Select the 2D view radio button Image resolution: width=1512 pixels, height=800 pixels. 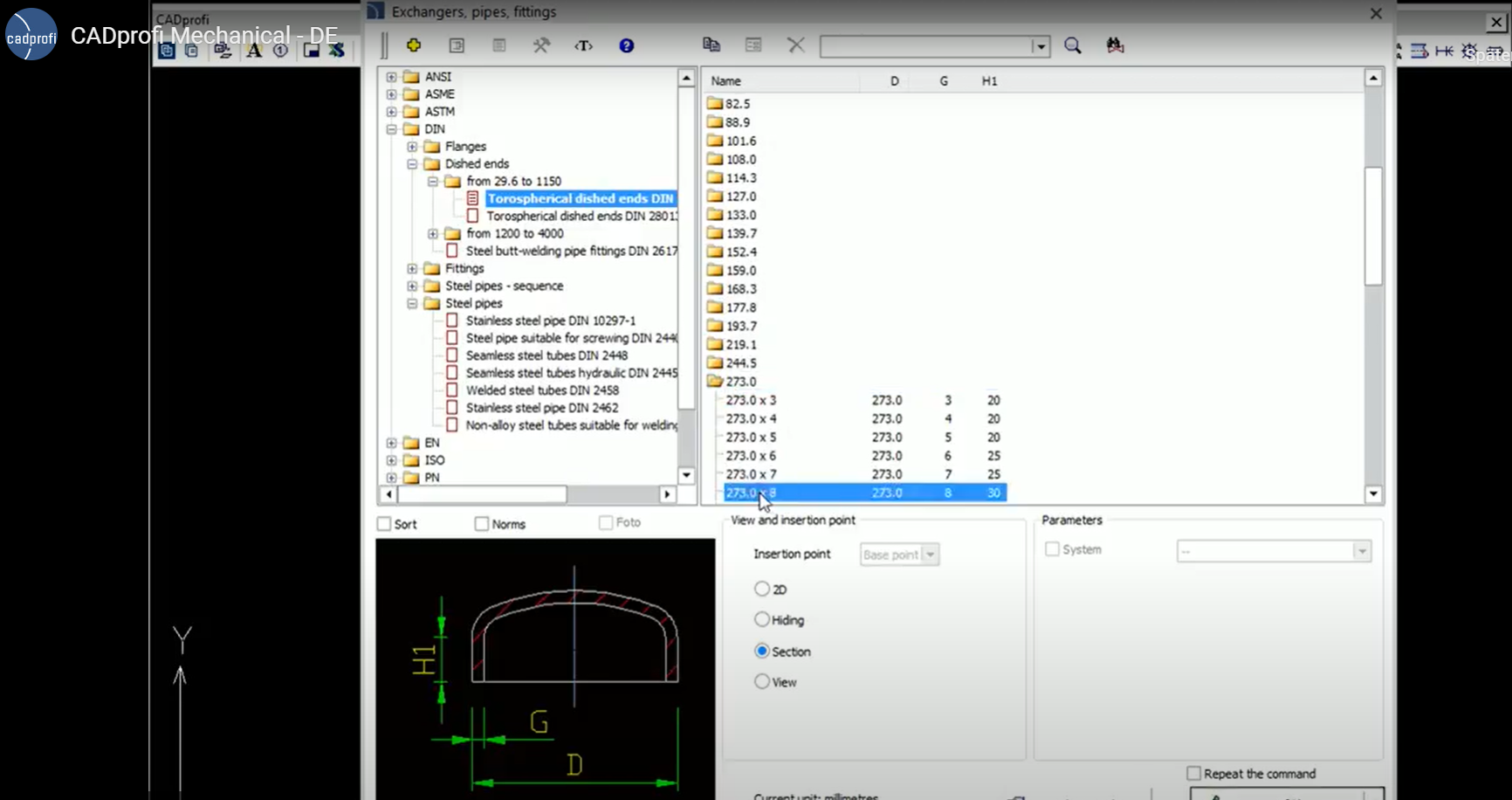(x=762, y=590)
